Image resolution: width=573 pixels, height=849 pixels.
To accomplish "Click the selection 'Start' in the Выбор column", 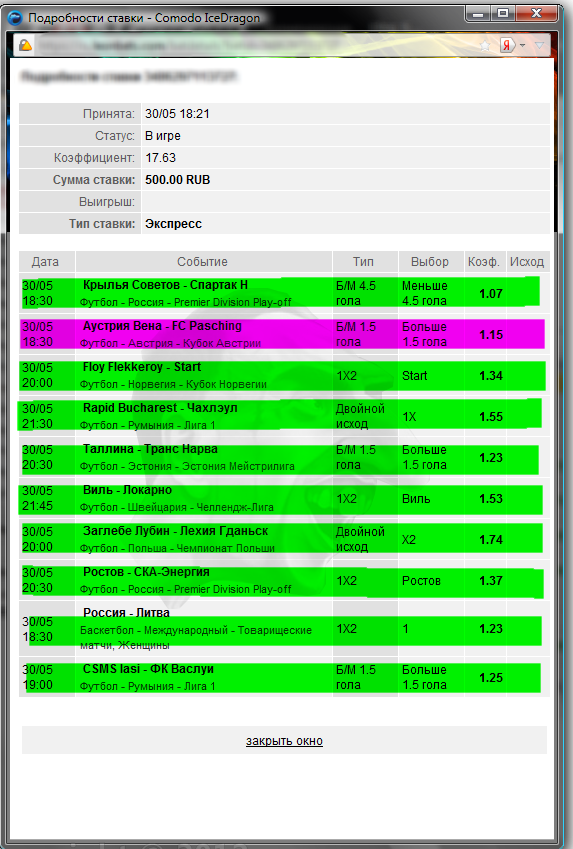I will [x=414, y=376].
